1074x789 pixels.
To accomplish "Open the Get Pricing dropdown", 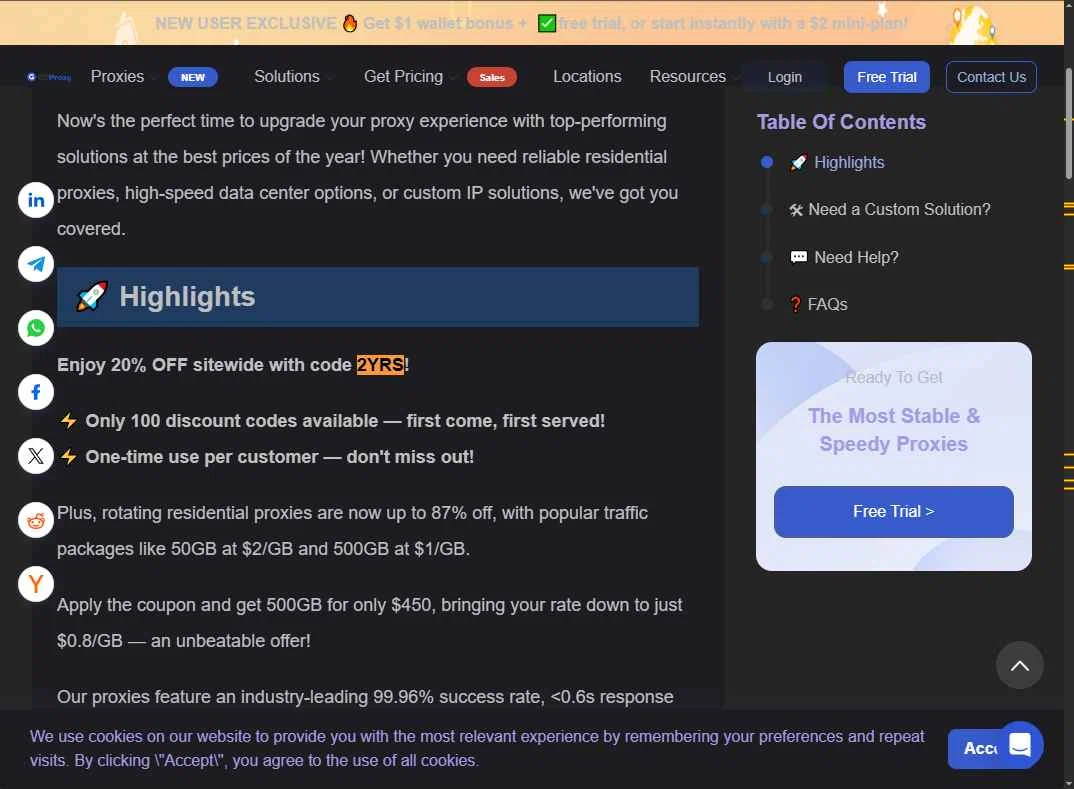I will pyautogui.click(x=403, y=77).
